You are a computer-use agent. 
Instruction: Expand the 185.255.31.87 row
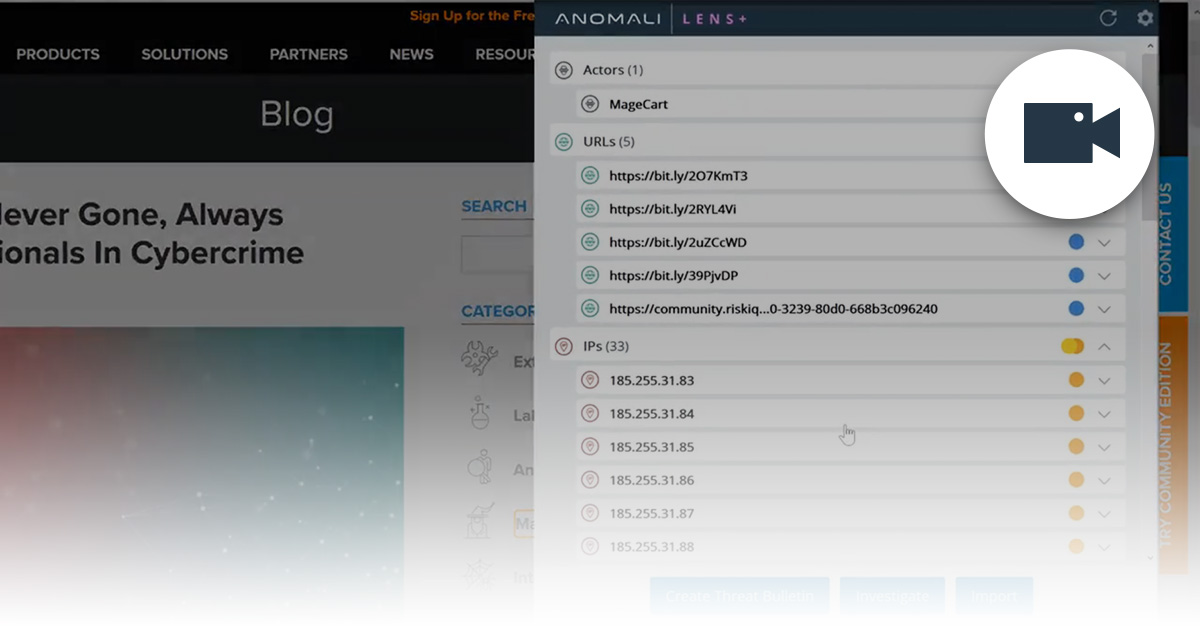[1105, 513]
